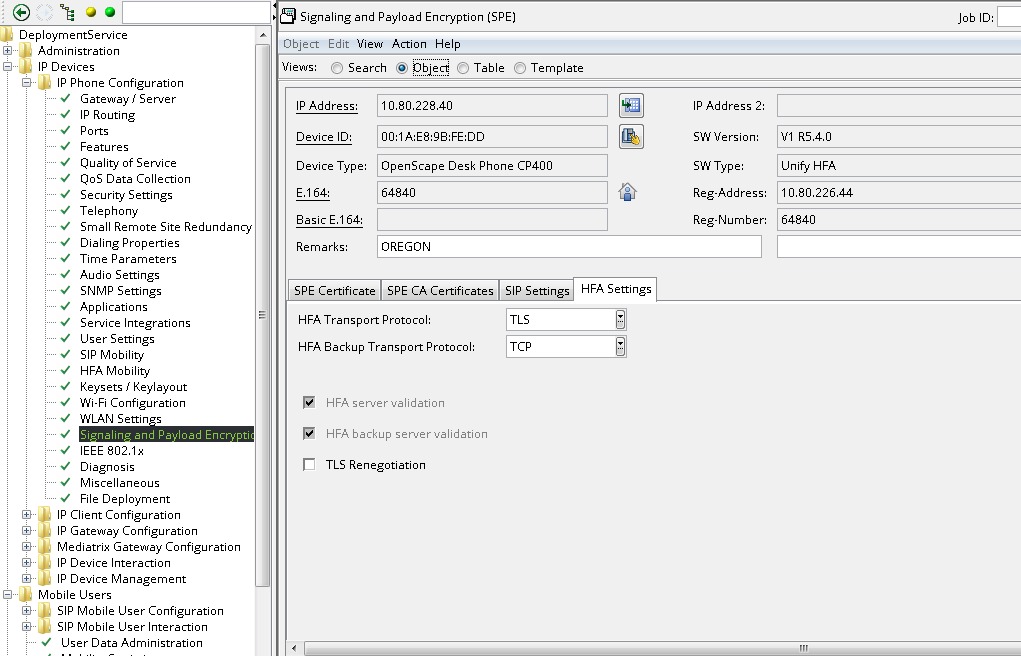Click the IP Gateway Configuration folder icon
This screenshot has height=656, width=1021.
click(44, 531)
